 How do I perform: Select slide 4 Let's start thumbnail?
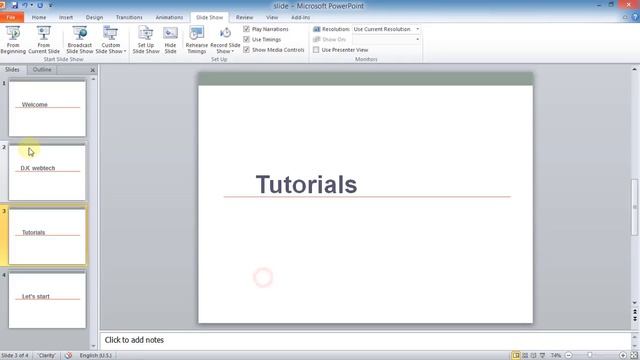click(x=47, y=300)
